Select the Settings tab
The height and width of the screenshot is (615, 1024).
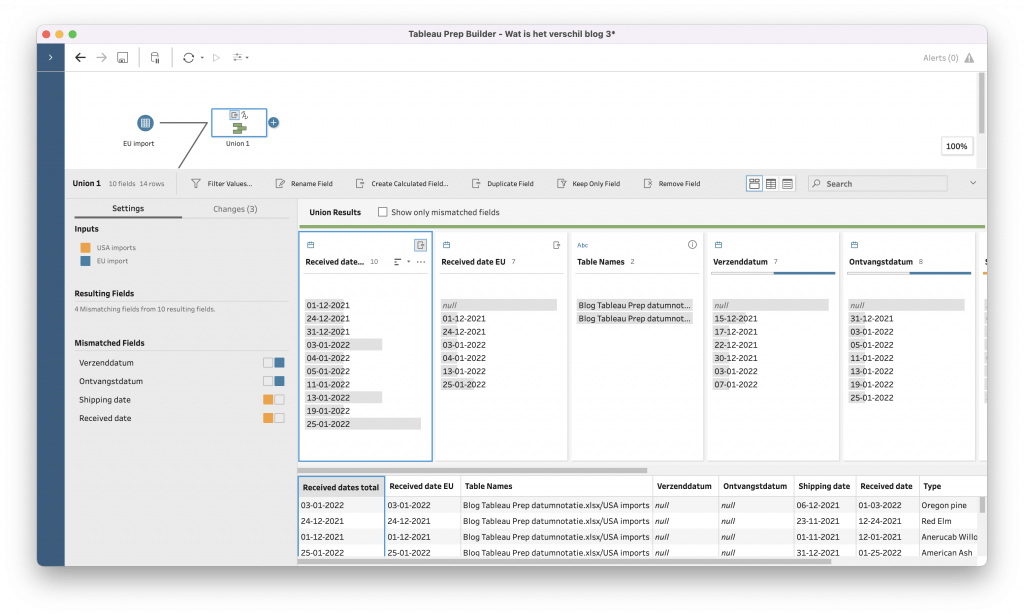pos(128,209)
